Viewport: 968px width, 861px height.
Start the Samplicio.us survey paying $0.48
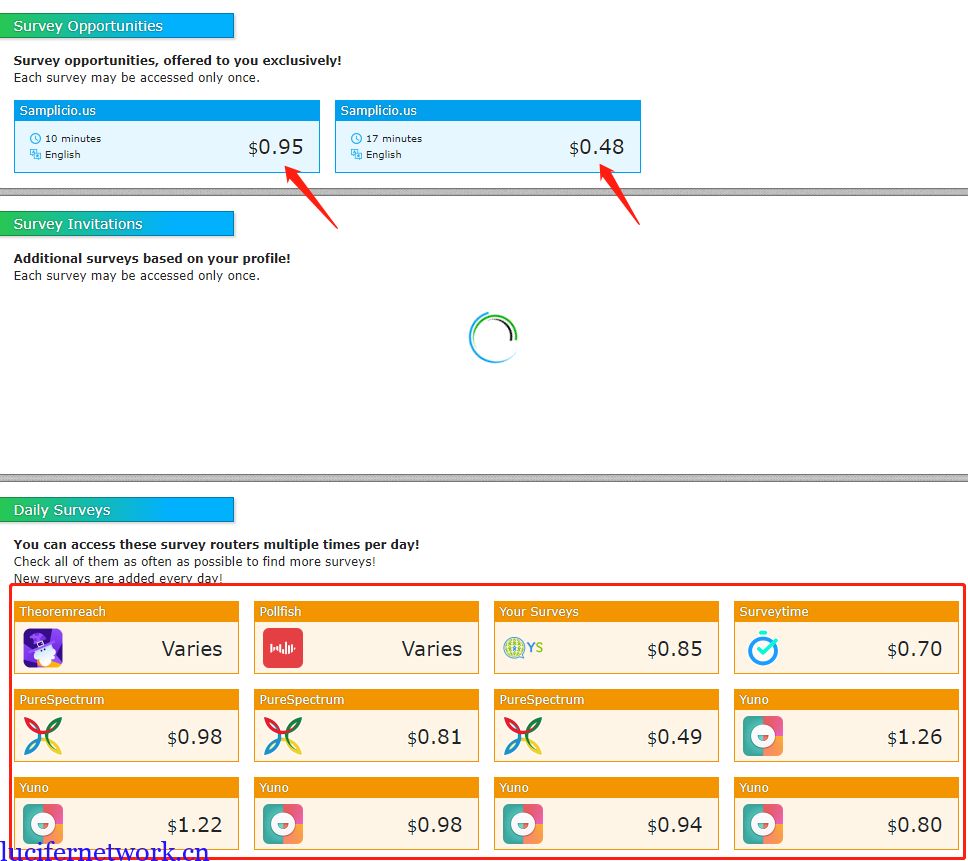[x=487, y=136]
